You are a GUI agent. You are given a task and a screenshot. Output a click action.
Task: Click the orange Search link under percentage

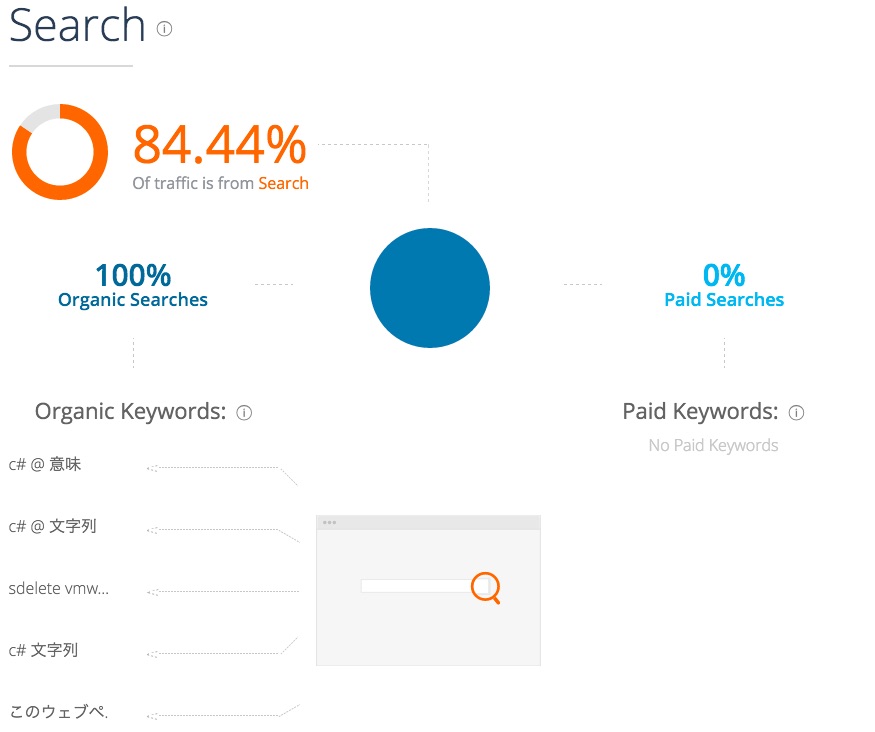pyautogui.click(x=283, y=183)
